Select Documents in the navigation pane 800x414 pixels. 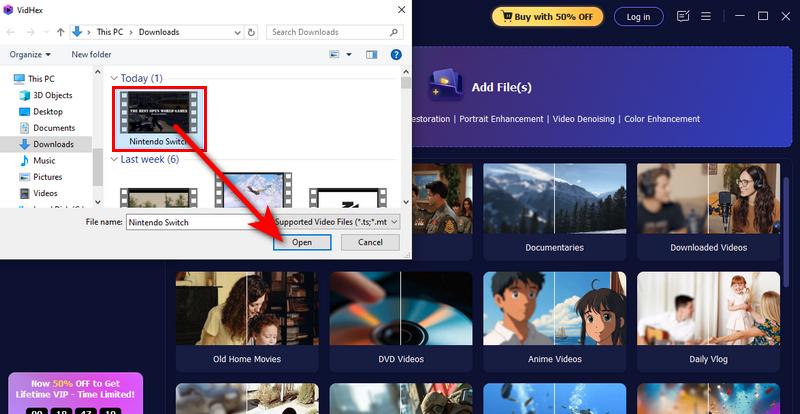pos(54,128)
